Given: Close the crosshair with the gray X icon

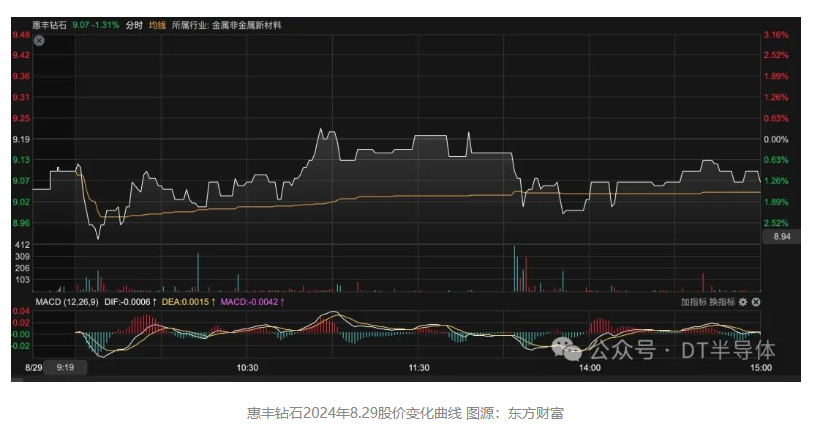Looking at the screenshot, I should (x=39, y=40).
